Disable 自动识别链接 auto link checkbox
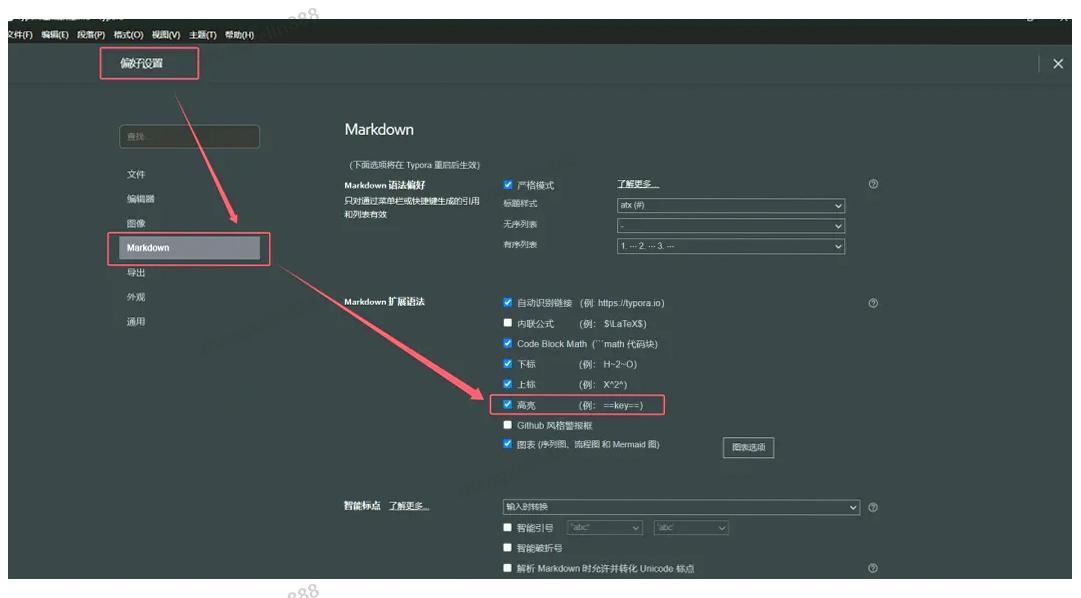 [x=507, y=302]
